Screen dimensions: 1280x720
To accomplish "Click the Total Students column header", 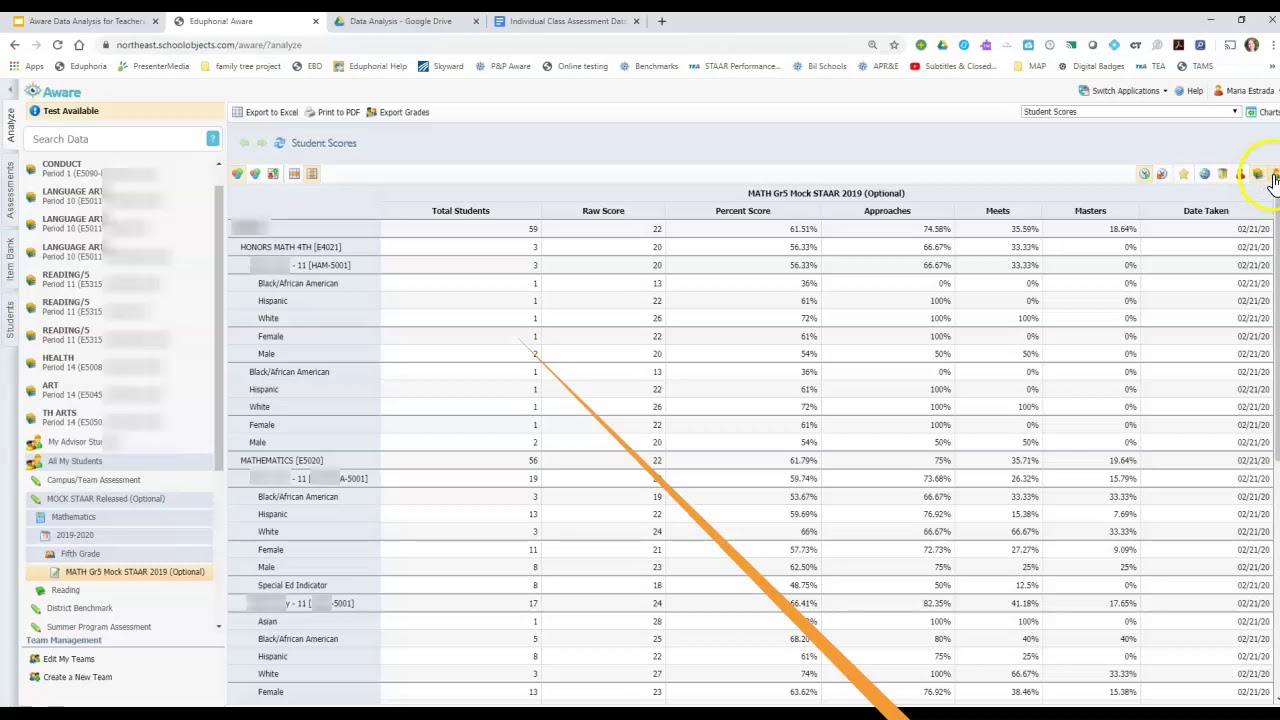I will pos(461,211).
